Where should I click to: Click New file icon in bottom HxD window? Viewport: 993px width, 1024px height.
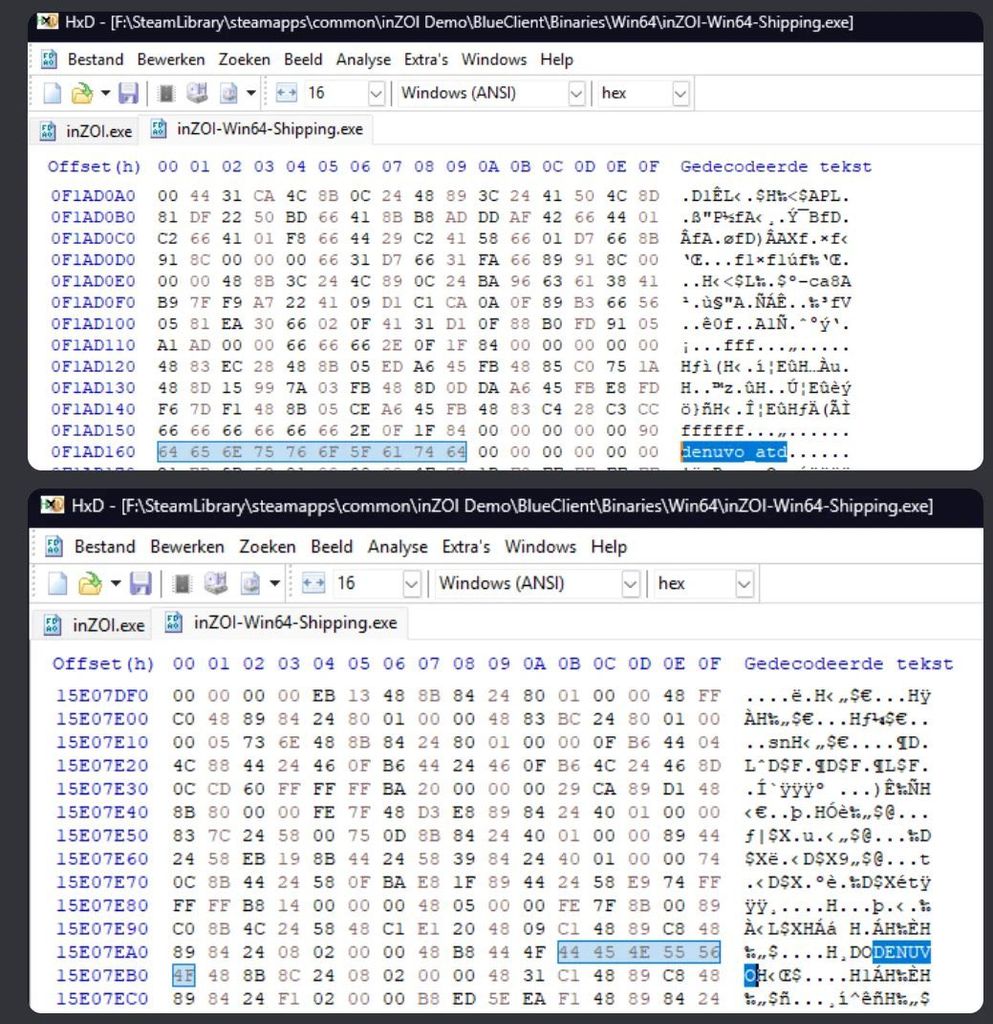point(57,583)
